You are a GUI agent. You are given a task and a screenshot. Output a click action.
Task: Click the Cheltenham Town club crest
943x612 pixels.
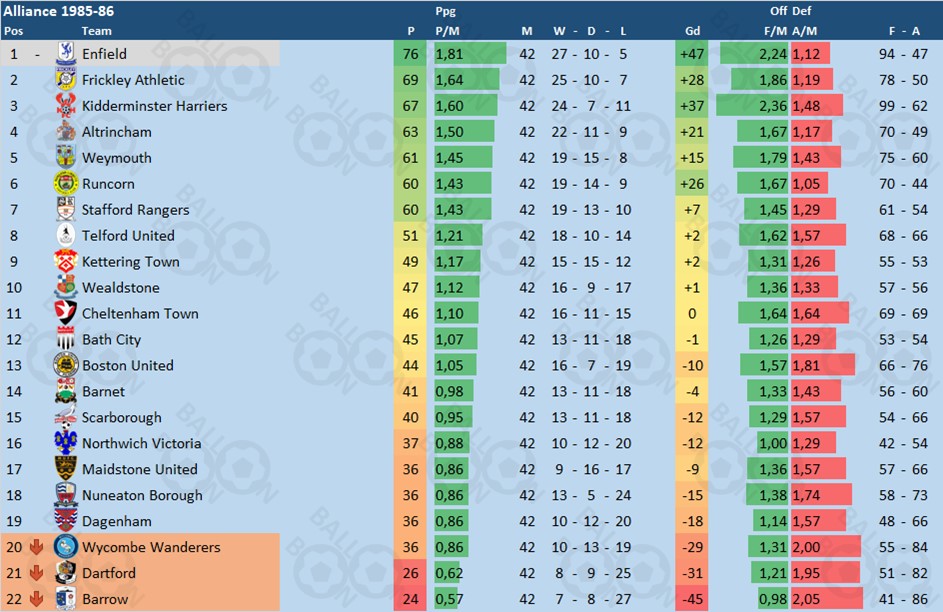coord(66,313)
